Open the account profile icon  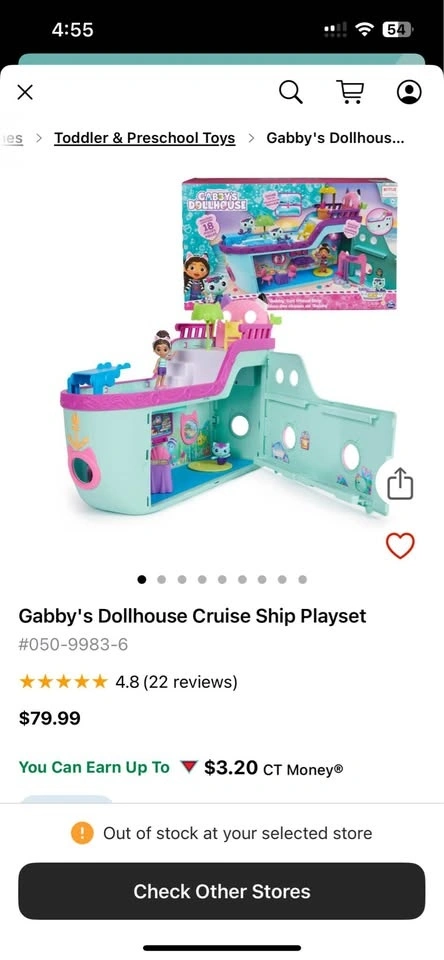pyautogui.click(x=409, y=92)
